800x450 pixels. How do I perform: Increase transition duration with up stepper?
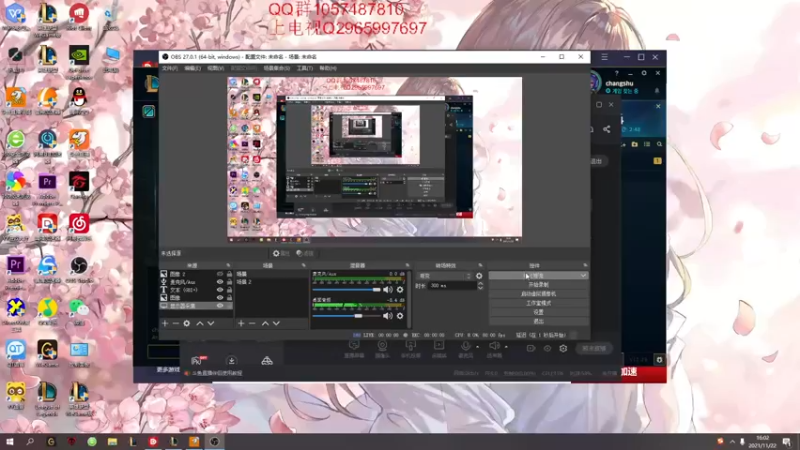[480, 284]
